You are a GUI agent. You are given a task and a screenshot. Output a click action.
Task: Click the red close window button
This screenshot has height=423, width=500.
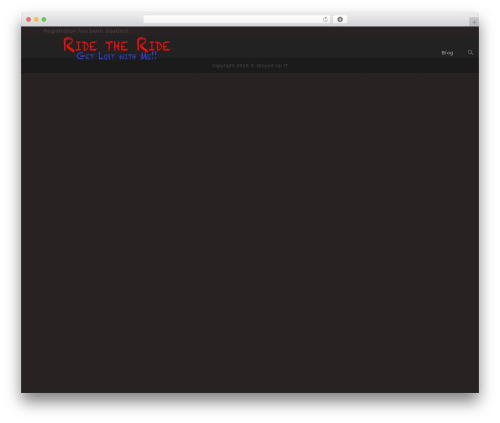click(29, 19)
